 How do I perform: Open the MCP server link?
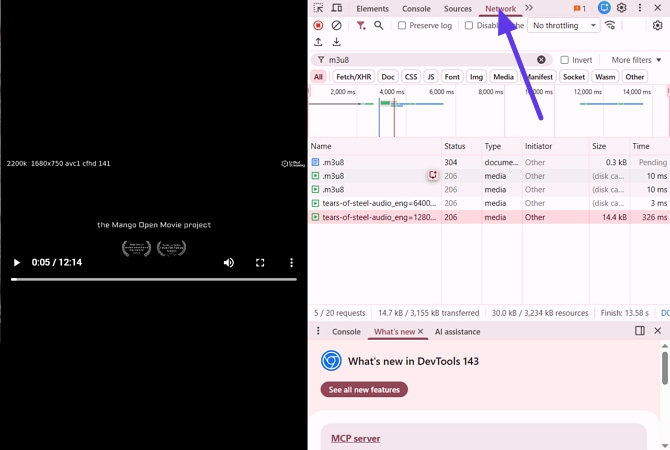click(x=356, y=438)
